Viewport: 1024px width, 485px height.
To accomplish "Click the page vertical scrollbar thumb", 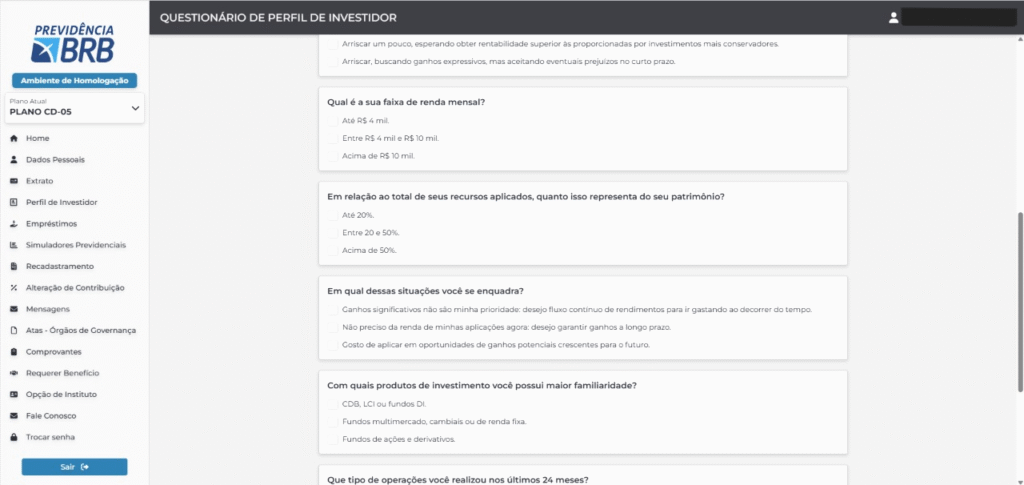I will pos(1019,300).
